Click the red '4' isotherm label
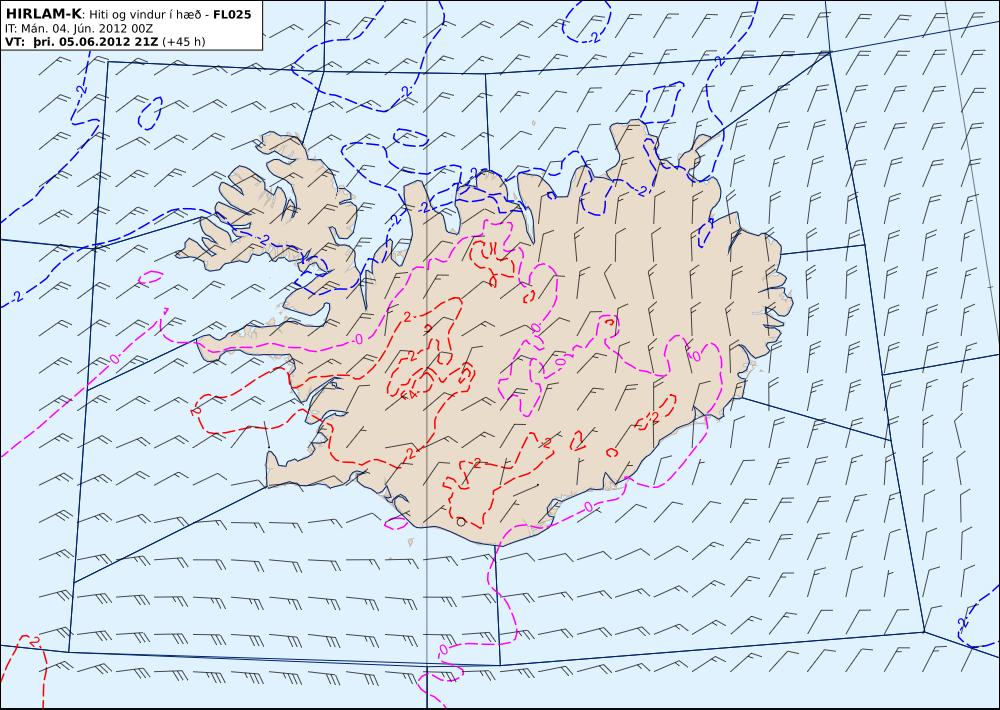Screen dimensions: 1000x710 (x=411, y=395)
